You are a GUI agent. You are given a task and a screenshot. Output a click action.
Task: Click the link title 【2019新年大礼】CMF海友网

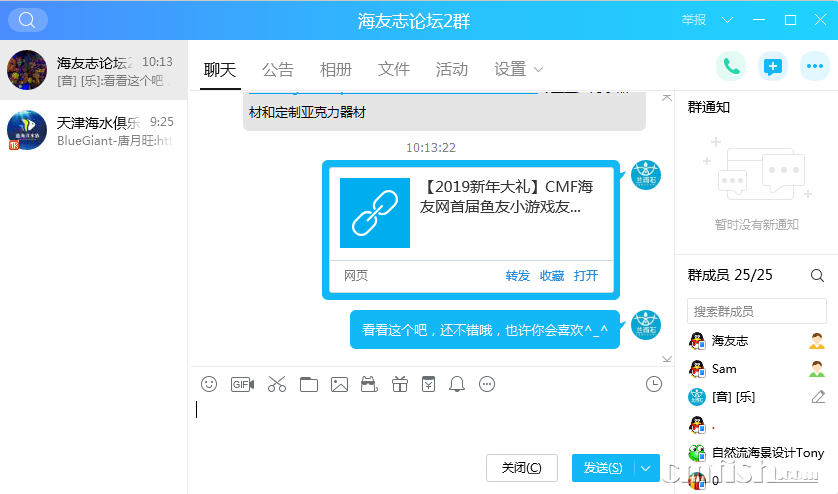click(506, 197)
